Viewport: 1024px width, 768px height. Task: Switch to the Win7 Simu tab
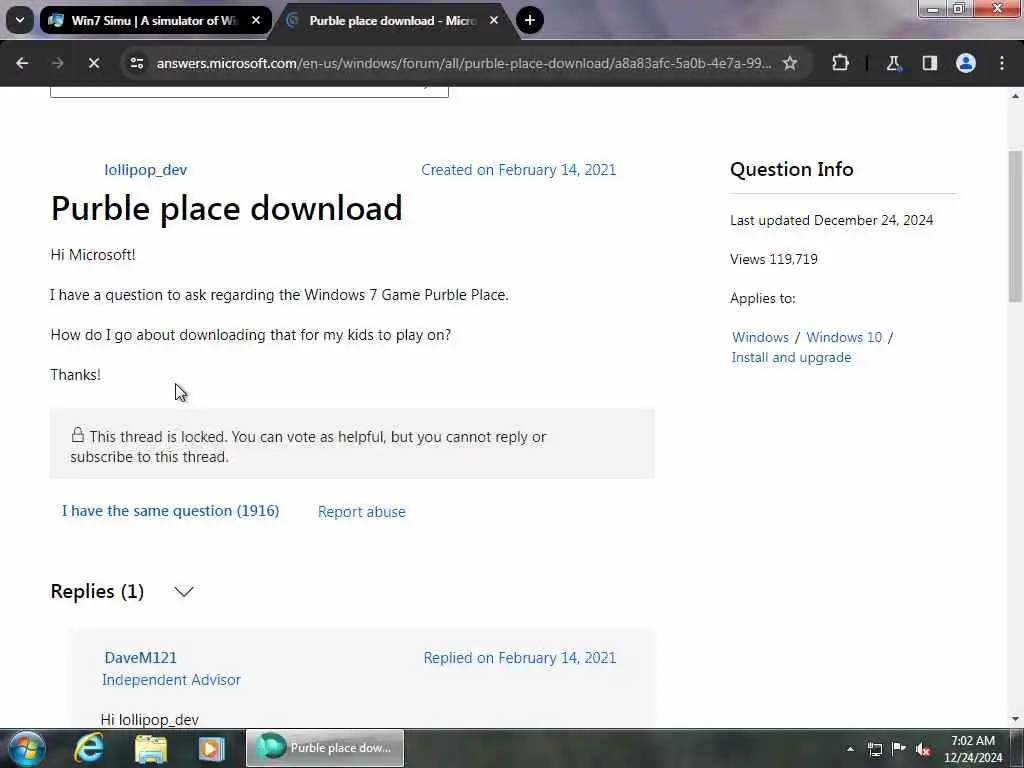click(155, 20)
